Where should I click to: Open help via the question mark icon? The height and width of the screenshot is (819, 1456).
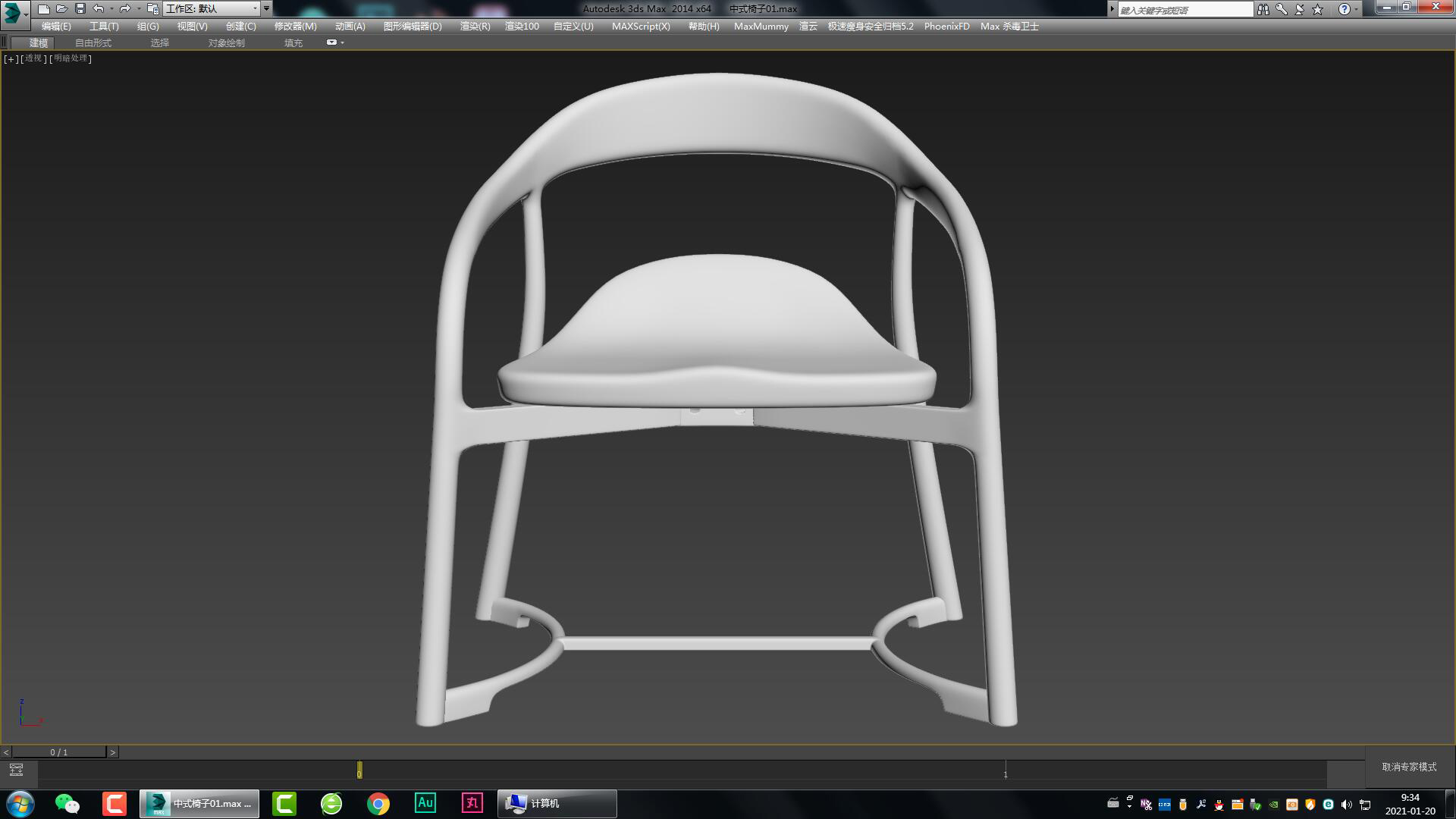[x=1345, y=8]
